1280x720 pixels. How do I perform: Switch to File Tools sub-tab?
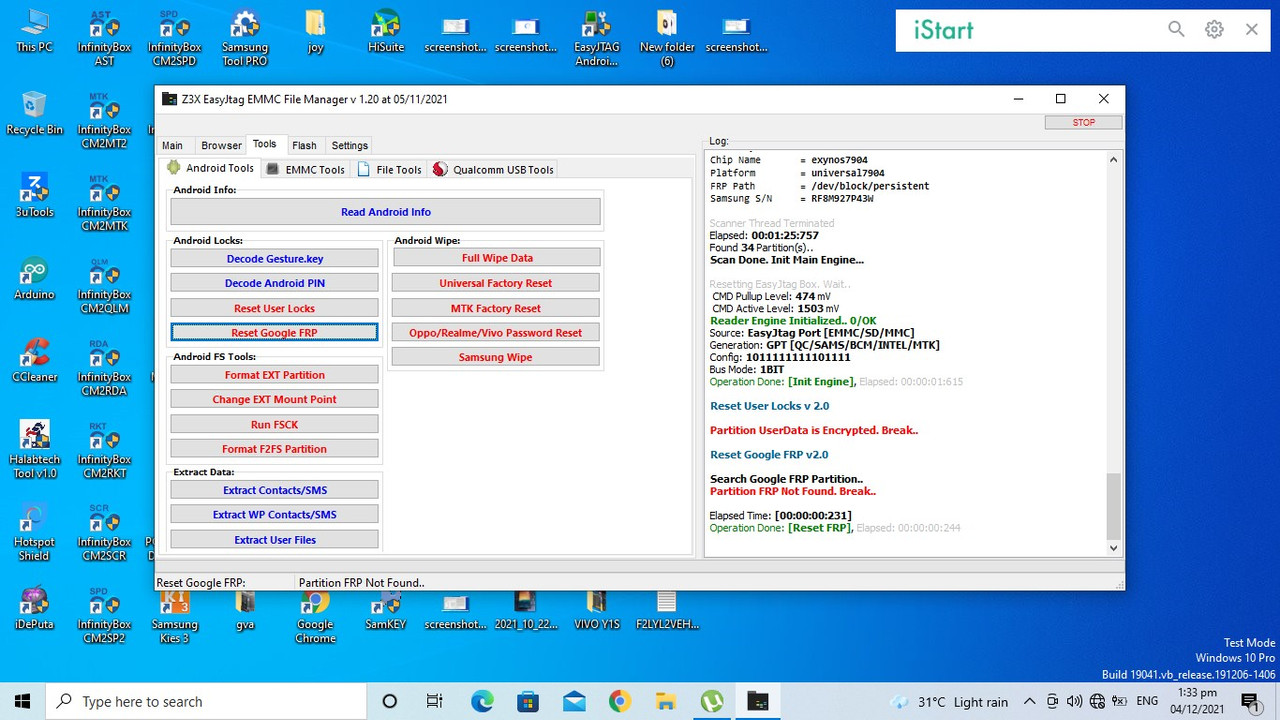[x=389, y=170]
